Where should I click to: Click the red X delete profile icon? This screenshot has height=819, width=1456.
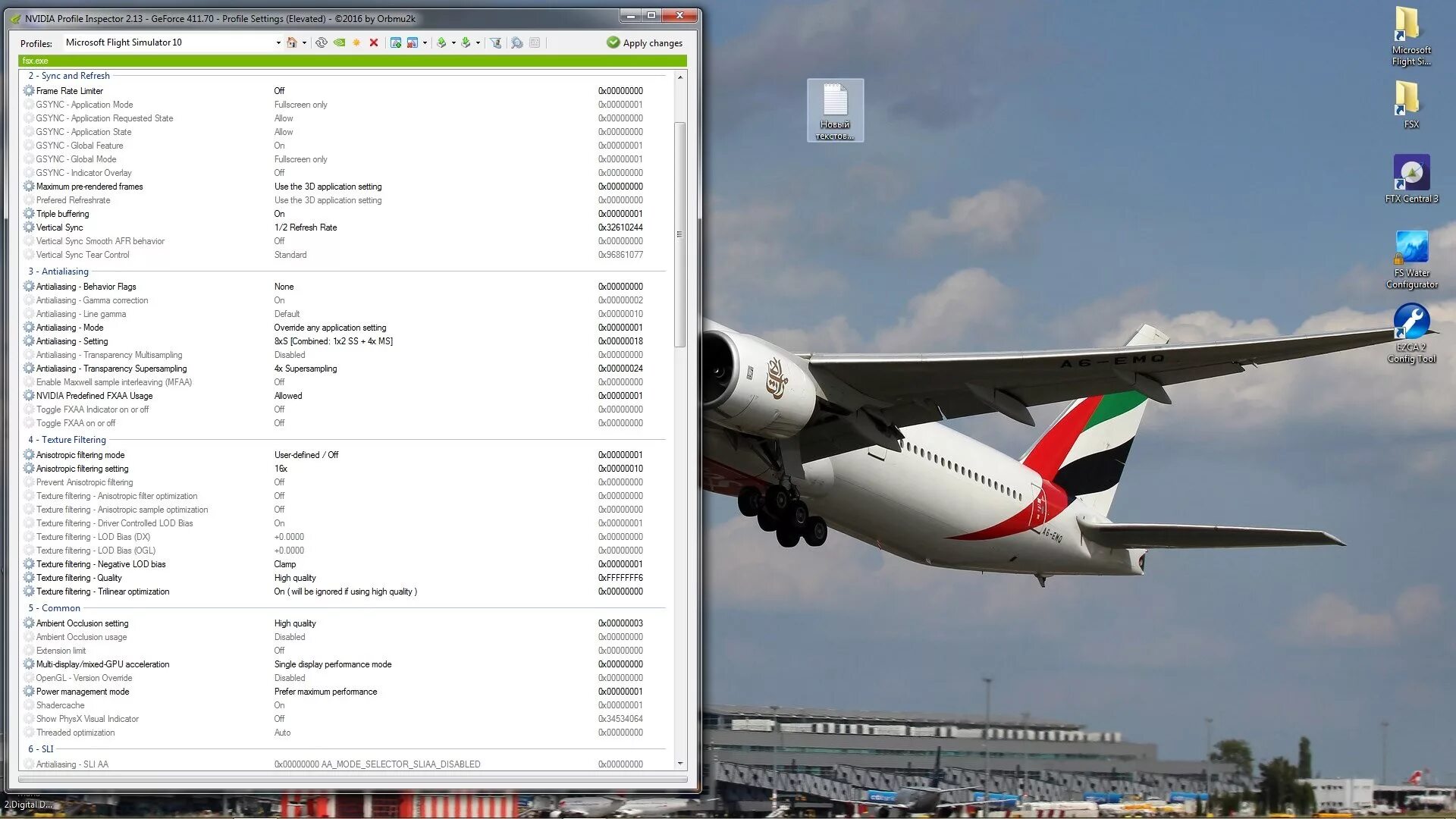(374, 43)
